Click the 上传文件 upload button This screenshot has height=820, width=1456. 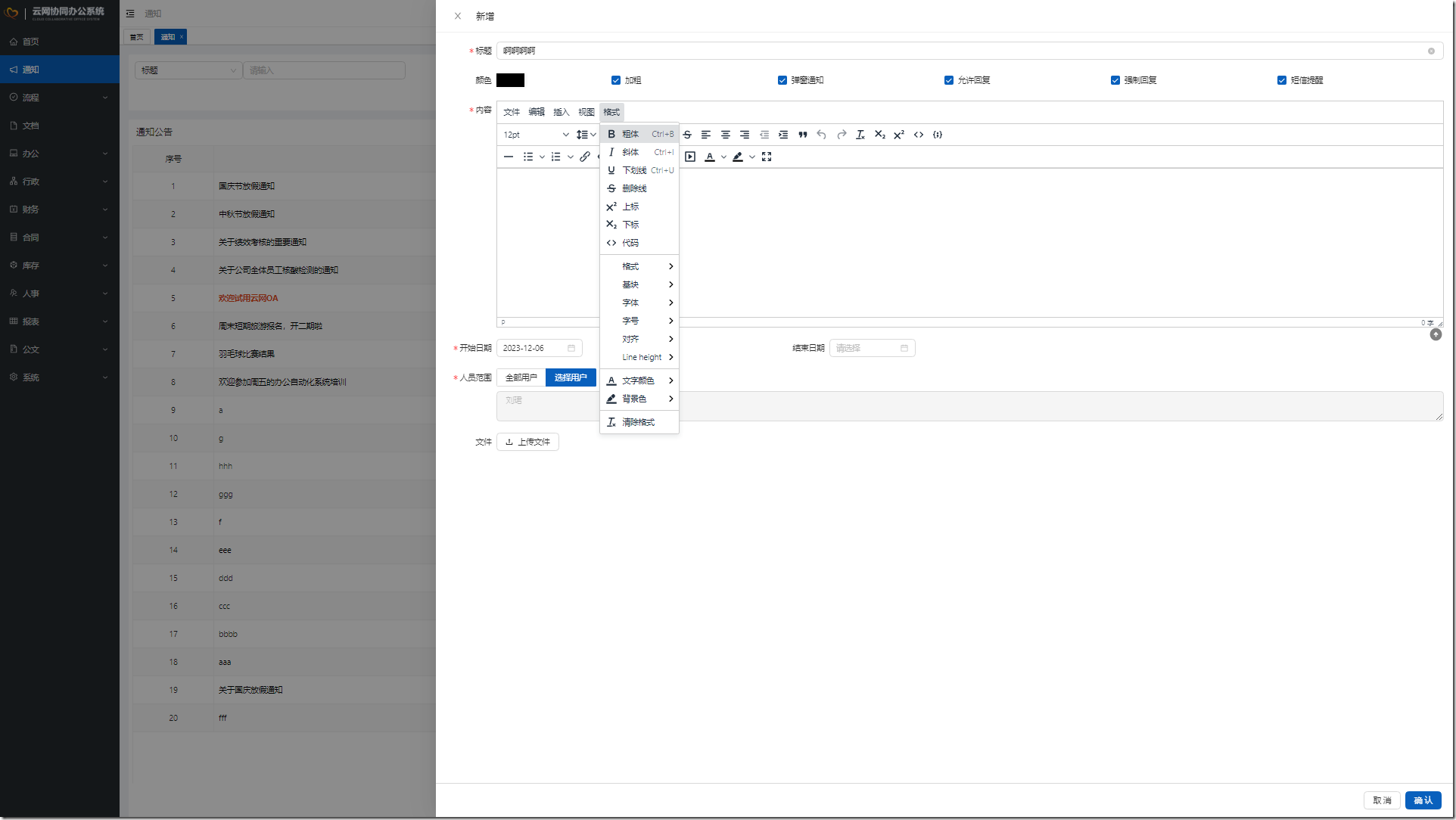(x=527, y=442)
